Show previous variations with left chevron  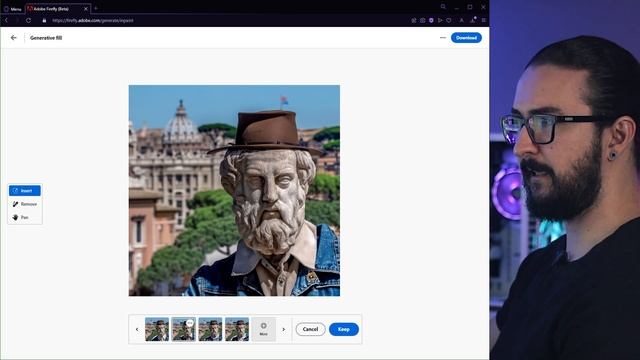(x=137, y=329)
